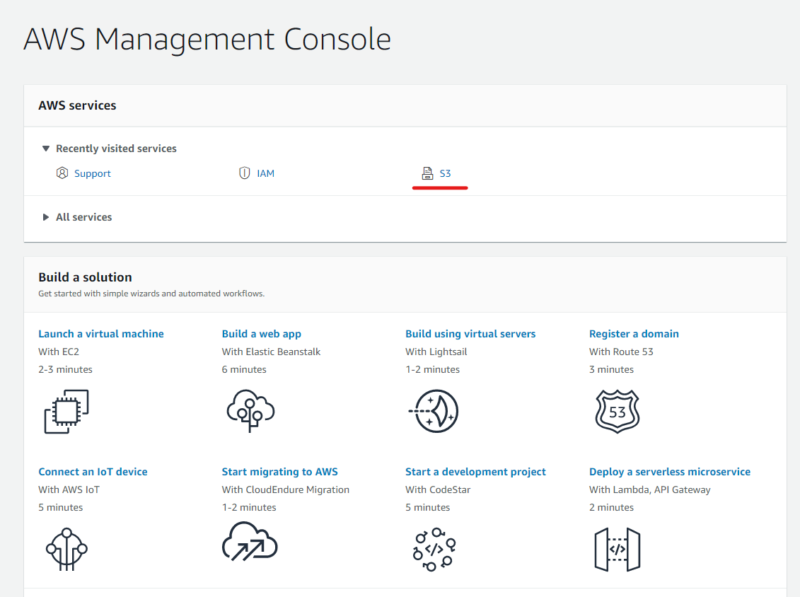Screen dimensions: 800x597
Task: Open Start a development project link
Action: point(476,471)
